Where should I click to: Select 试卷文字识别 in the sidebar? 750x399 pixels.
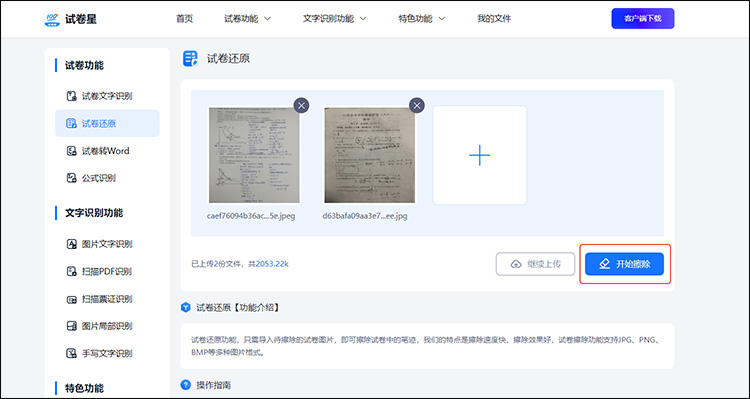[107, 96]
